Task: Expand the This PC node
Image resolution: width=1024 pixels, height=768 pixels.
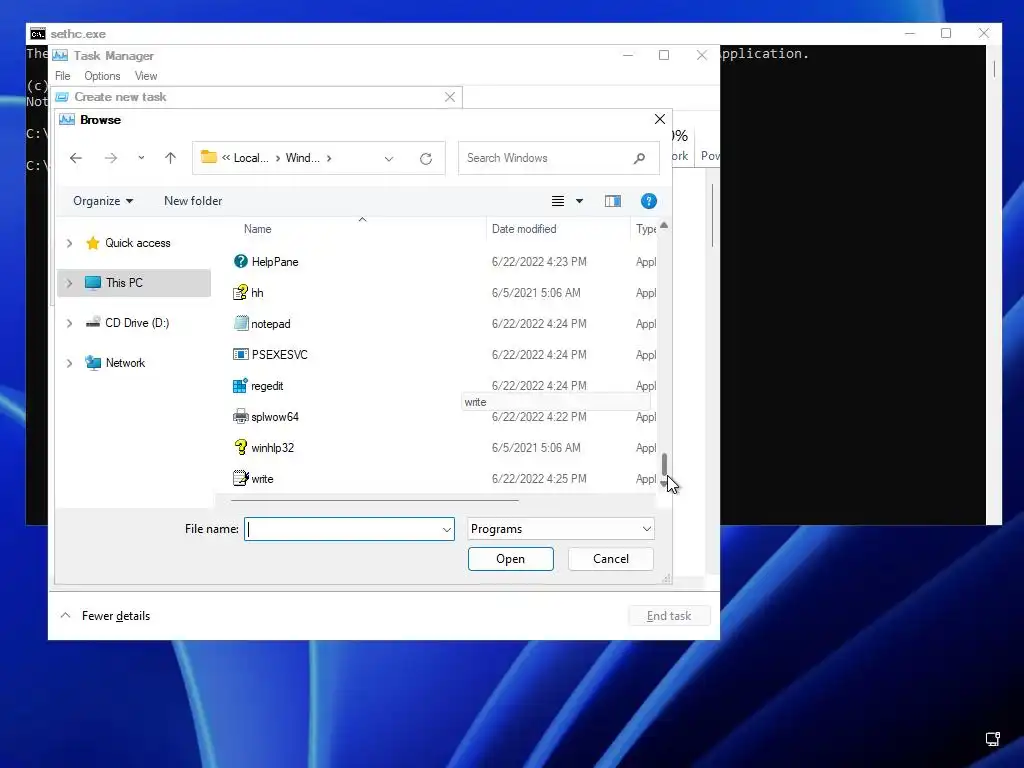Action: (x=69, y=283)
